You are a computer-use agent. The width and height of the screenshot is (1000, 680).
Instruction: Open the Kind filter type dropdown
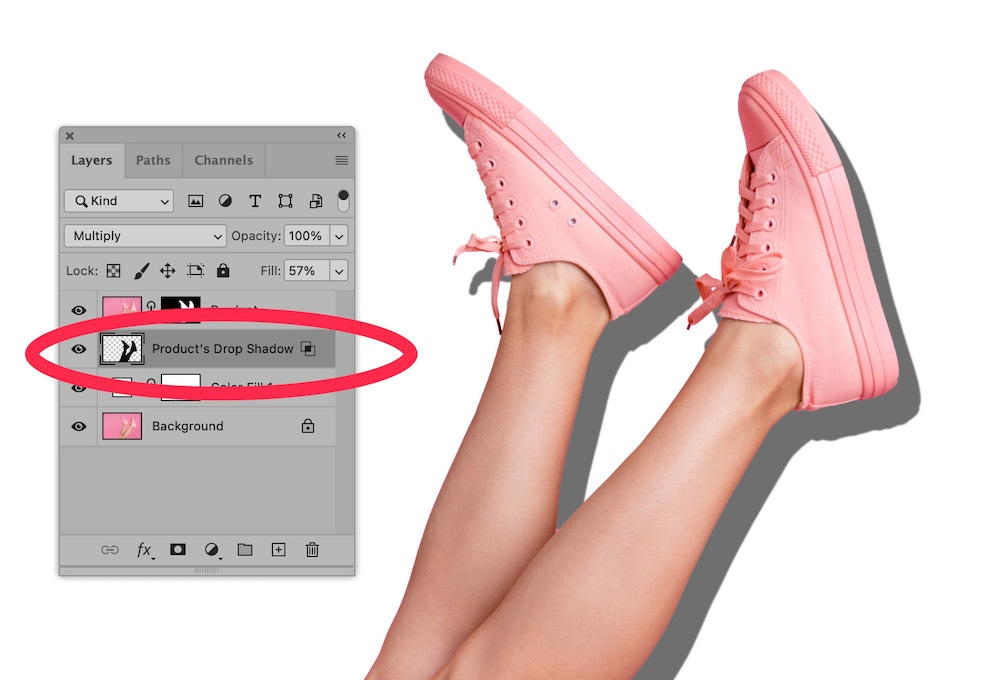coord(118,201)
